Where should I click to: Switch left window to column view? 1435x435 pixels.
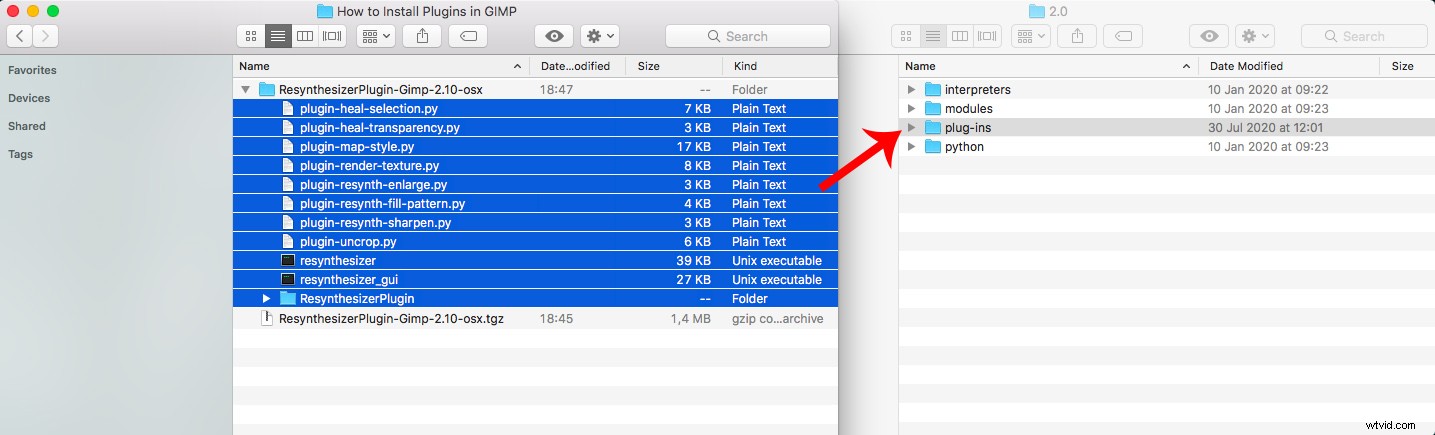pos(305,36)
